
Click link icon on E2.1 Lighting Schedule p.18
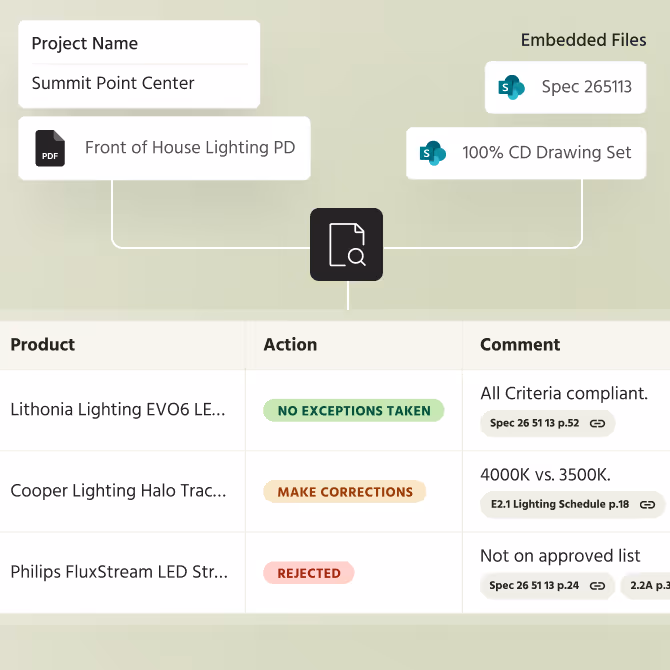(647, 505)
